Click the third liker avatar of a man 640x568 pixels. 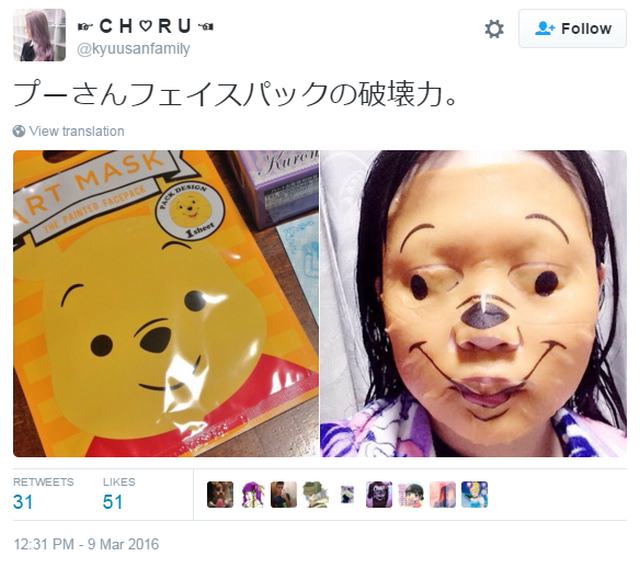point(284,495)
